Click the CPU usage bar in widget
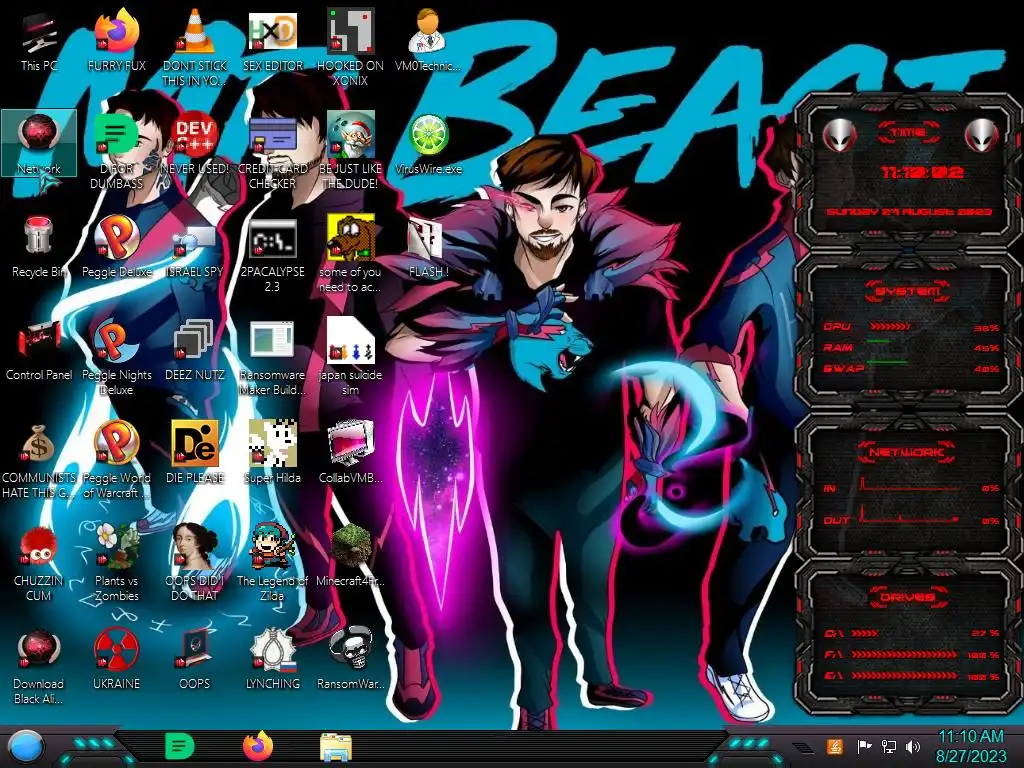The width and height of the screenshot is (1024, 768). [x=890, y=327]
